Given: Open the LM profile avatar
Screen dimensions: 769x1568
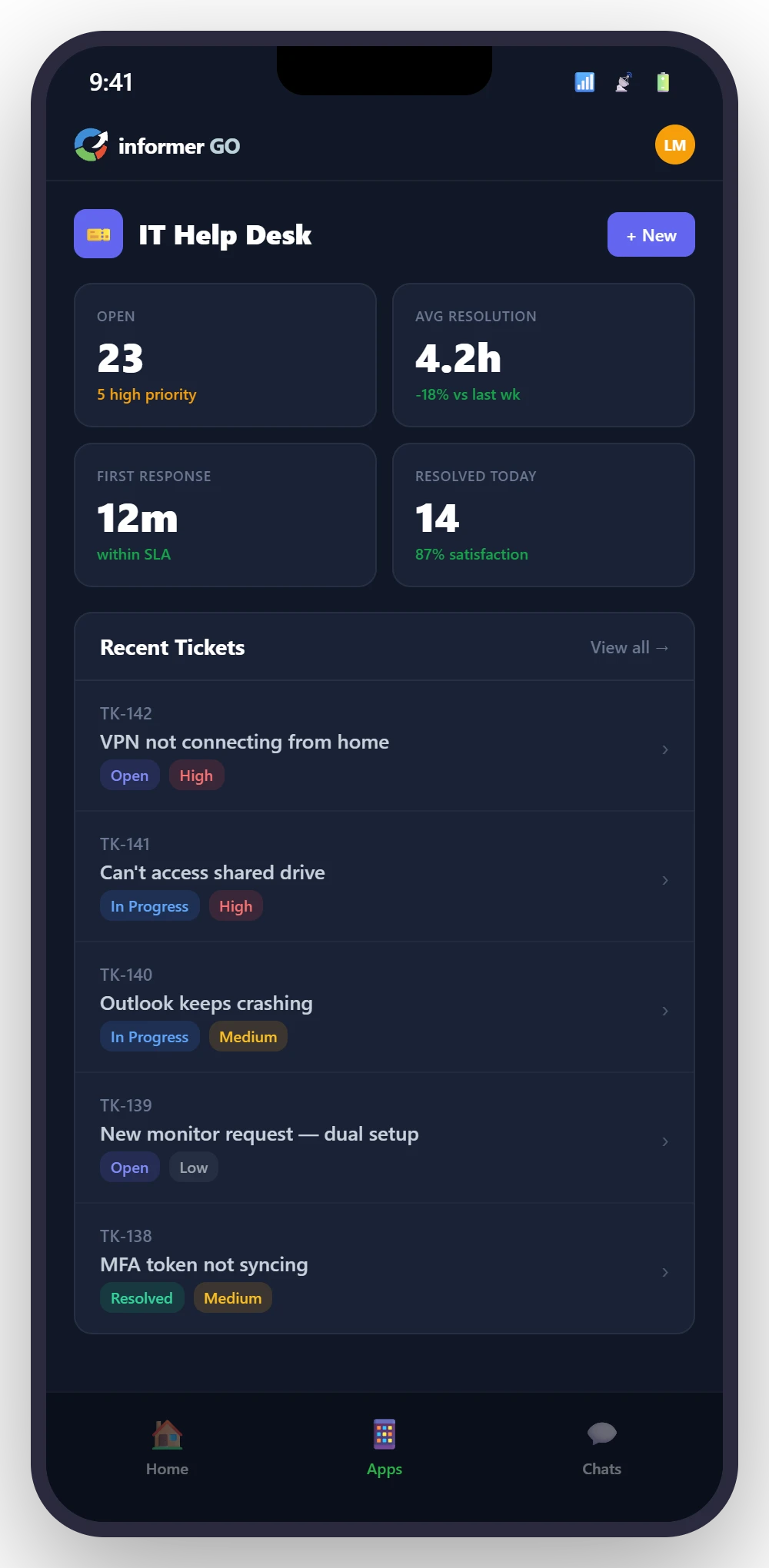Looking at the screenshot, I should [674, 144].
